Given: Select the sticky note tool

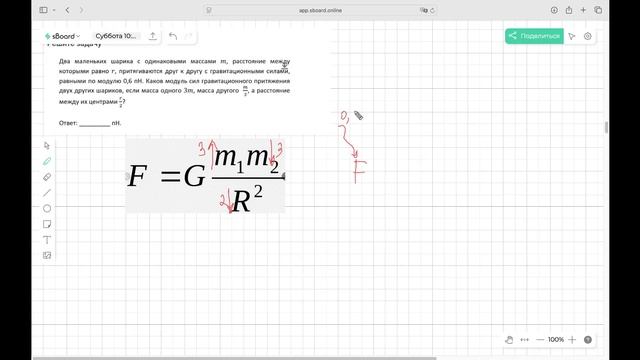Looking at the screenshot, I should point(47,224).
